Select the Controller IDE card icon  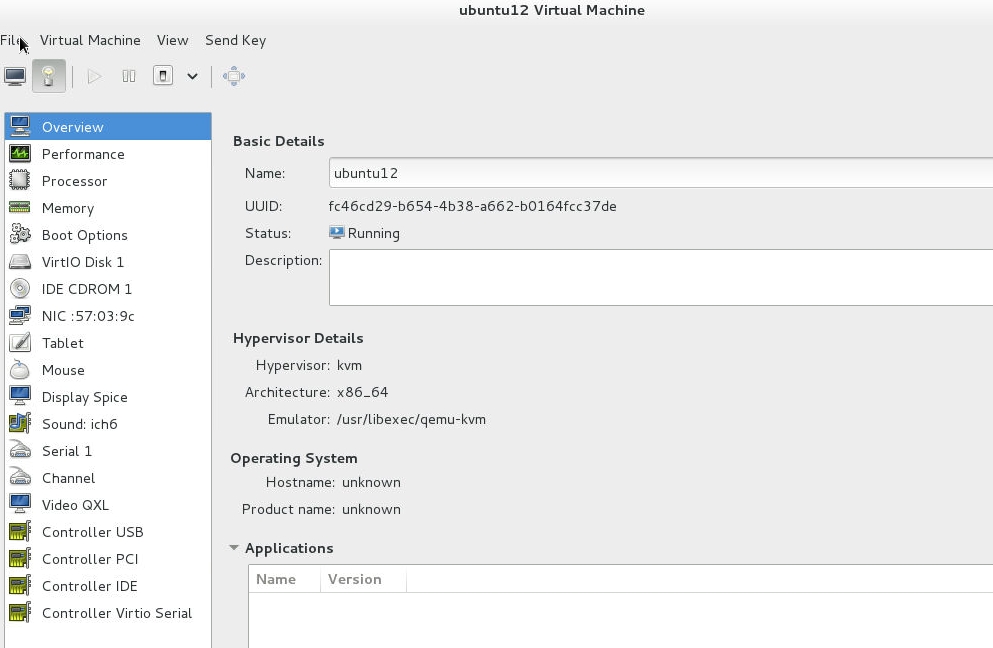click(20, 585)
